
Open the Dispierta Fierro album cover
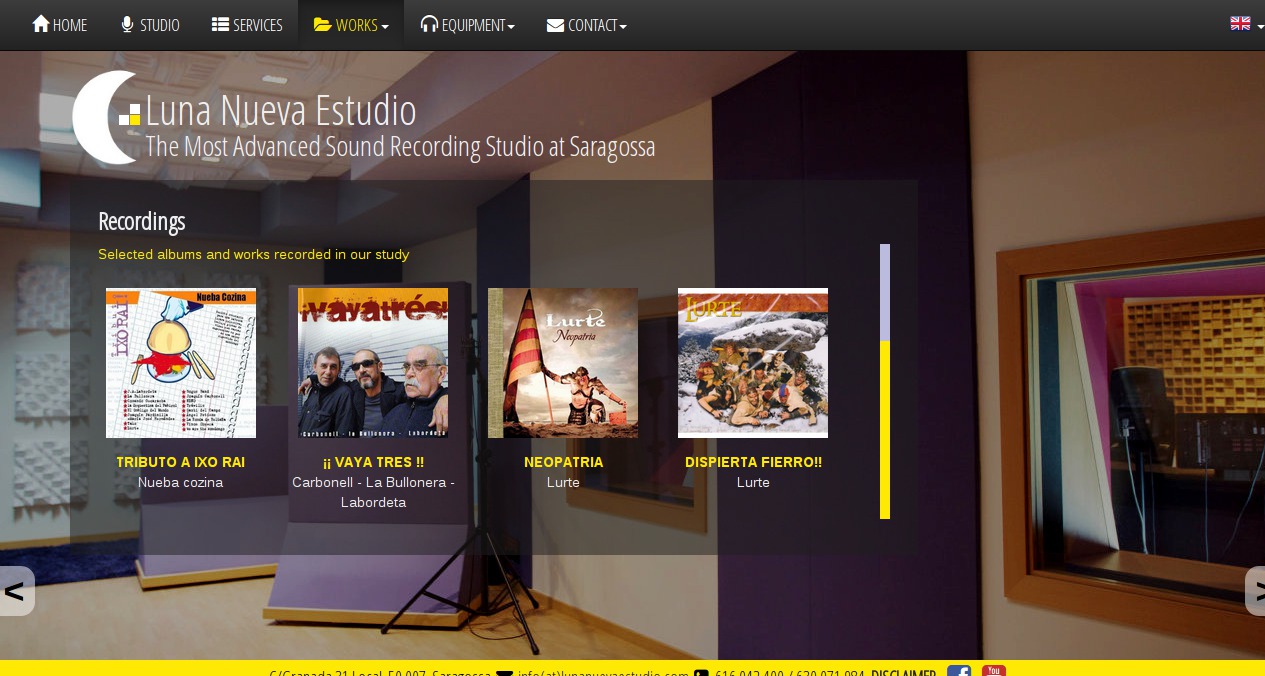point(753,363)
